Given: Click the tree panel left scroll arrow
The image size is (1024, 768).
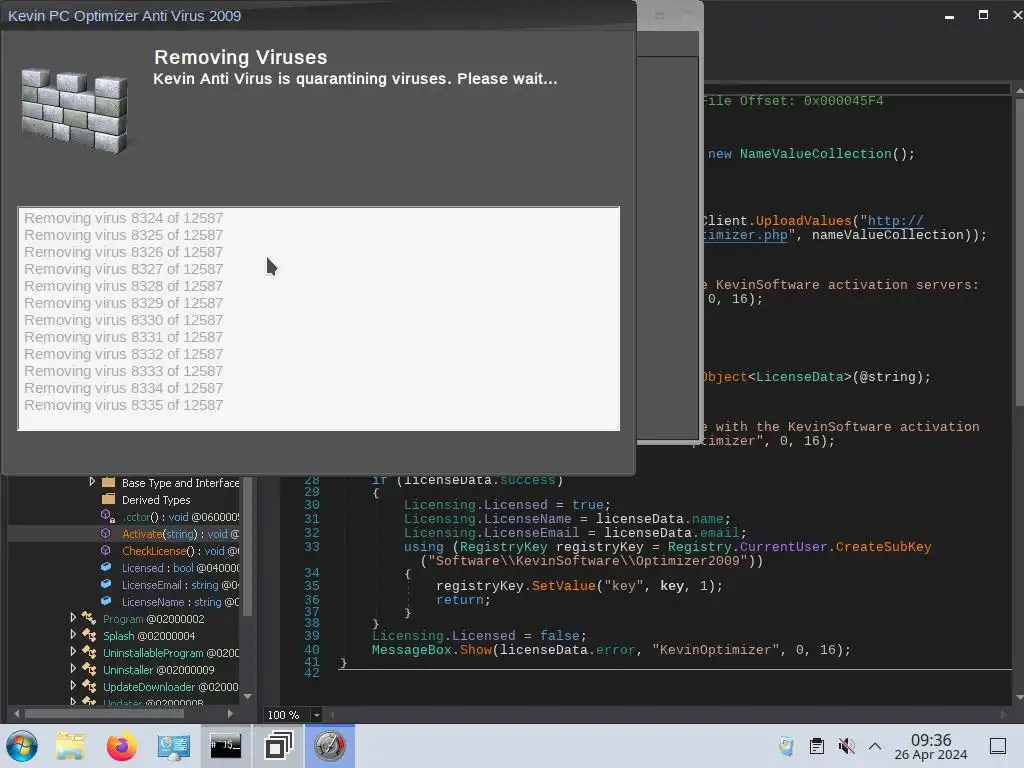Looking at the screenshot, I should (16, 714).
